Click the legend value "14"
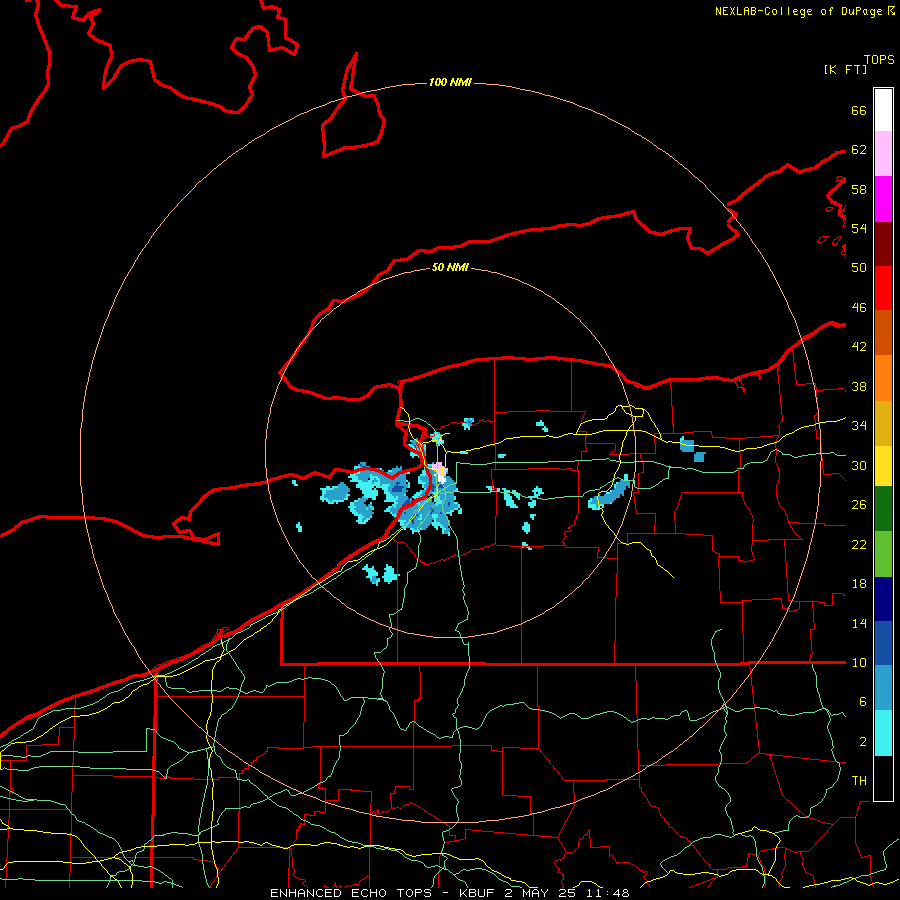The image size is (900, 900). (x=859, y=623)
